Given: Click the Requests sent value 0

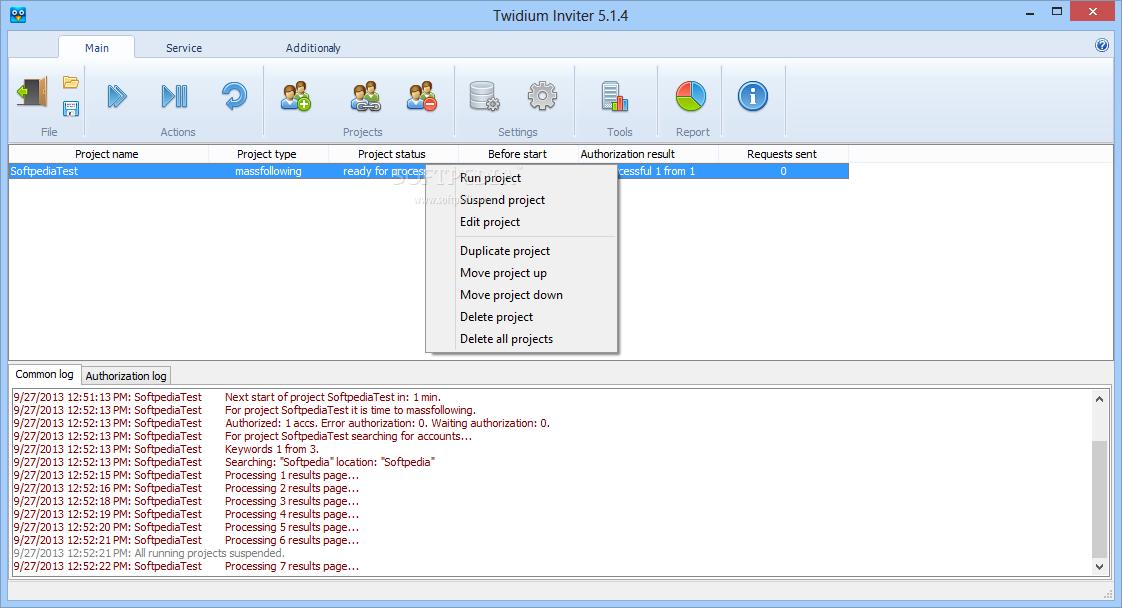Looking at the screenshot, I should coord(784,171).
